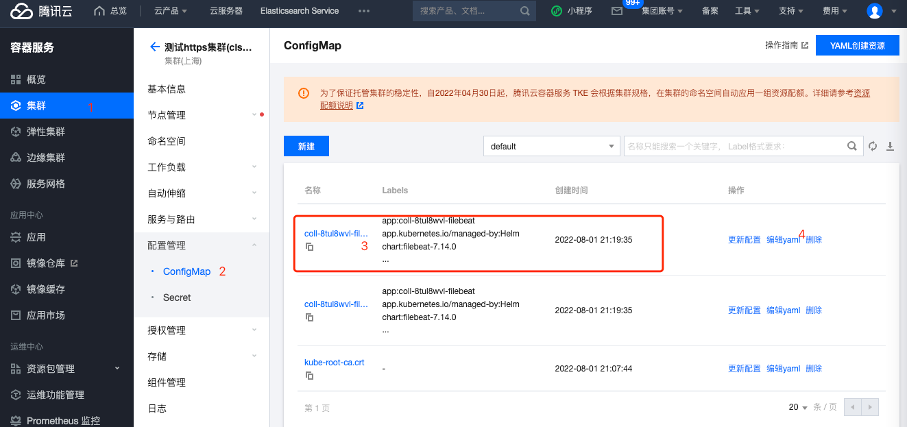Click the 镜像缓存 sidebar icon

tap(16, 290)
